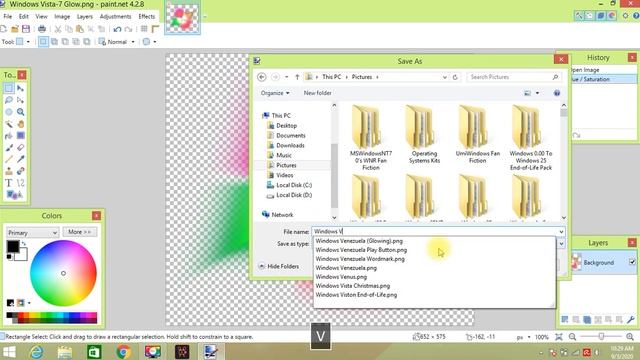Viewport: 640px width, 360px height.
Task: Click the Save icon in toolbar
Action: (26, 29)
